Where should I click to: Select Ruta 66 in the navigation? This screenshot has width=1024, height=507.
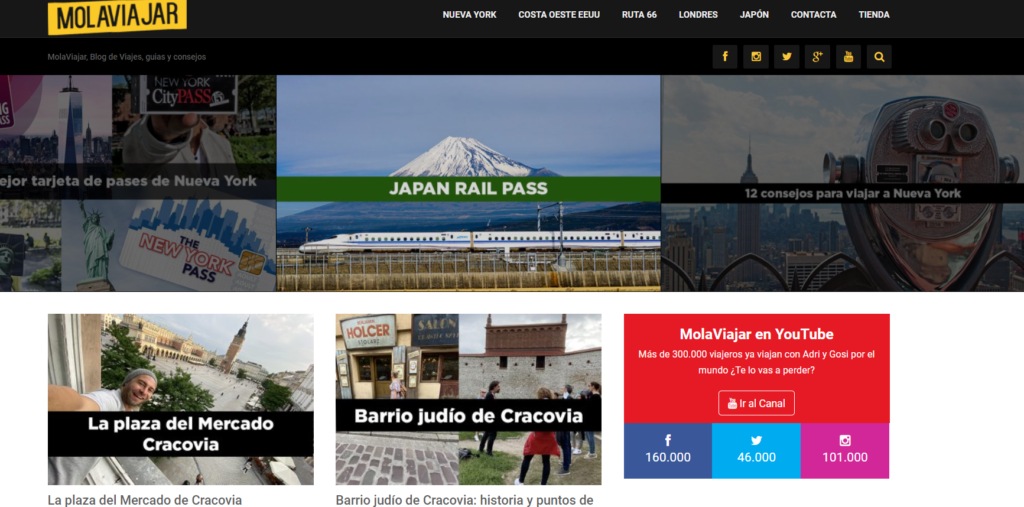tap(639, 14)
